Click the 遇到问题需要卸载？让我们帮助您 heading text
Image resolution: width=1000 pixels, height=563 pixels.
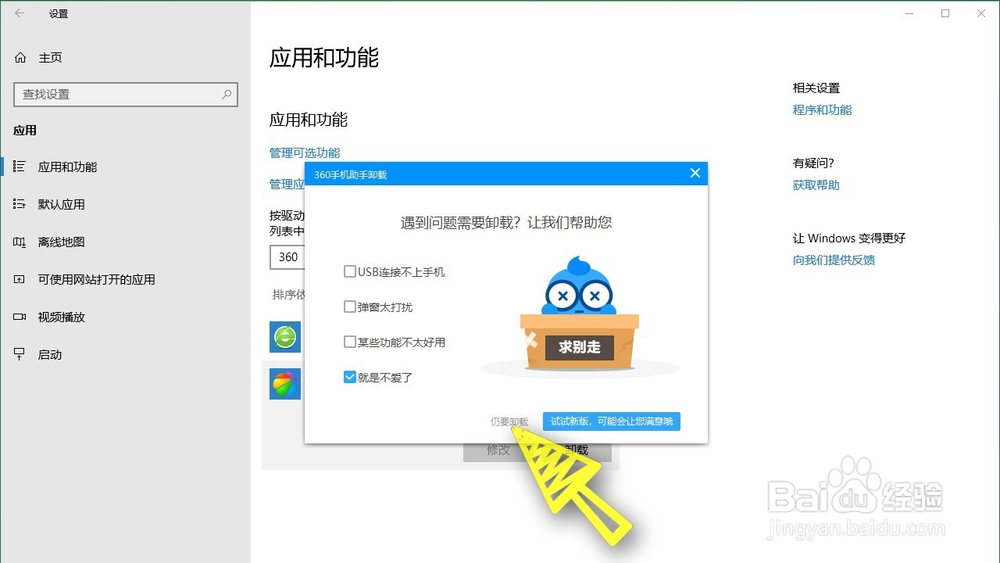pos(506,223)
